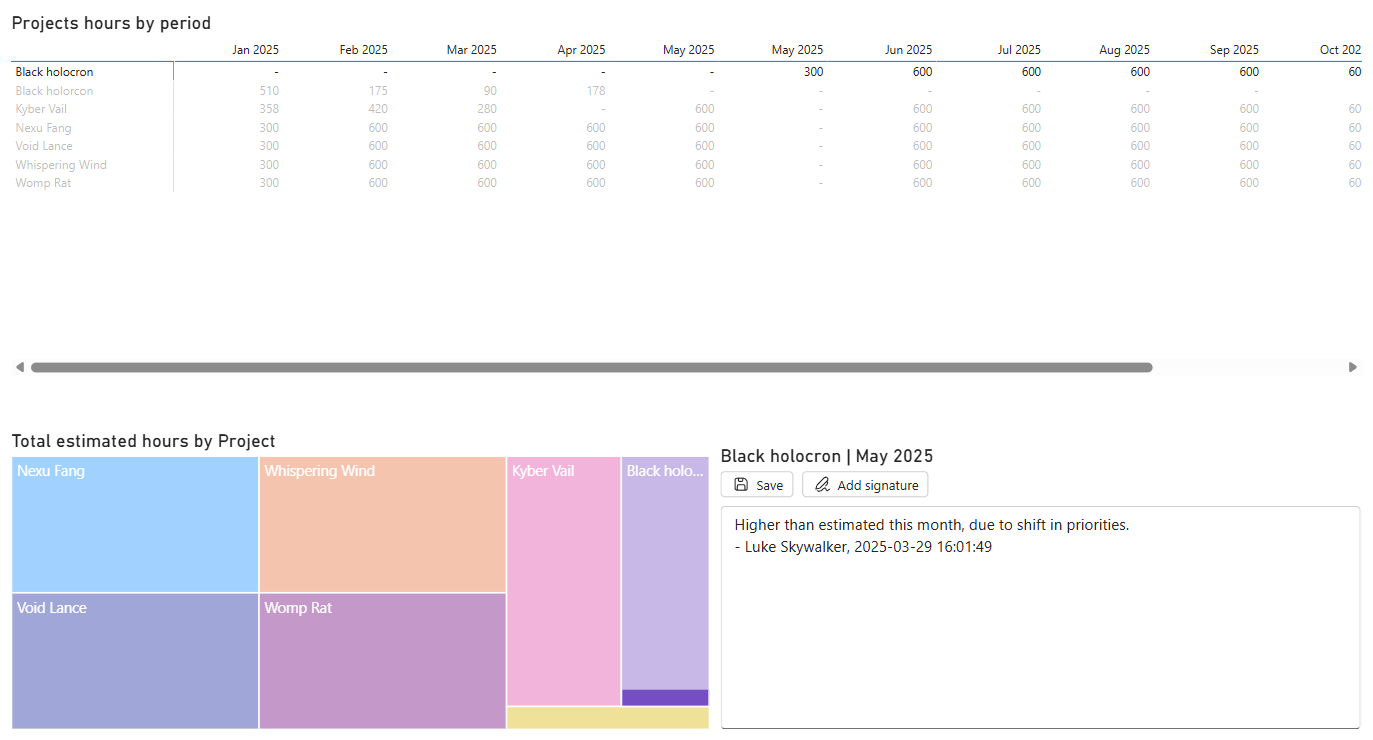This screenshot has height=740, width=1373.
Task: Select the Nexu Fang treemap tile
Action: [x=135, y=525]
